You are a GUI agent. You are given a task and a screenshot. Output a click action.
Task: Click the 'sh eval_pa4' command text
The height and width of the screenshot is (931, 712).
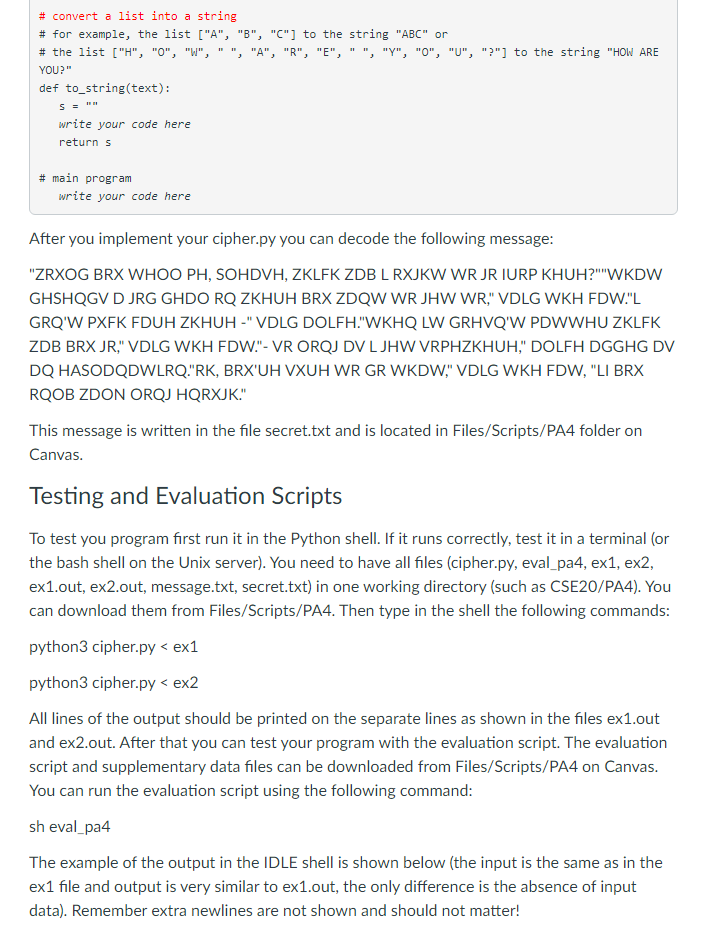[69, 826]
